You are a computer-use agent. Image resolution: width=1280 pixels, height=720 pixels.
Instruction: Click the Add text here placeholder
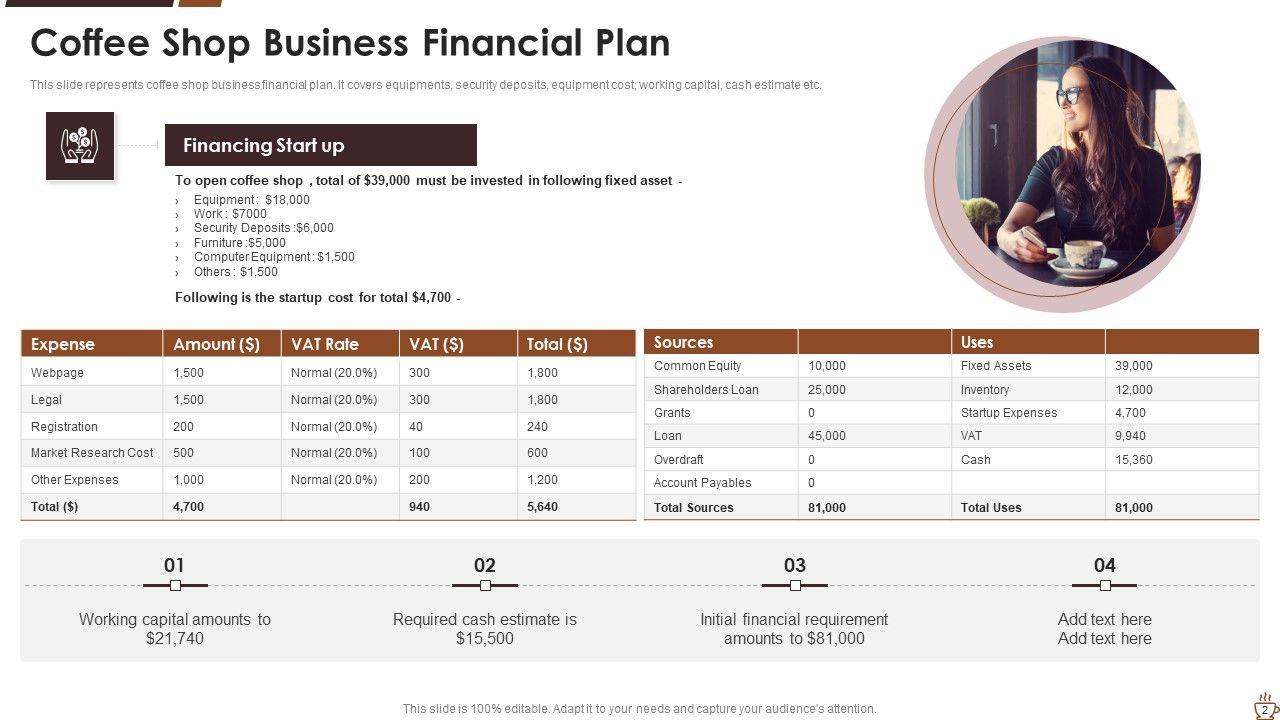coord(1105,629)
